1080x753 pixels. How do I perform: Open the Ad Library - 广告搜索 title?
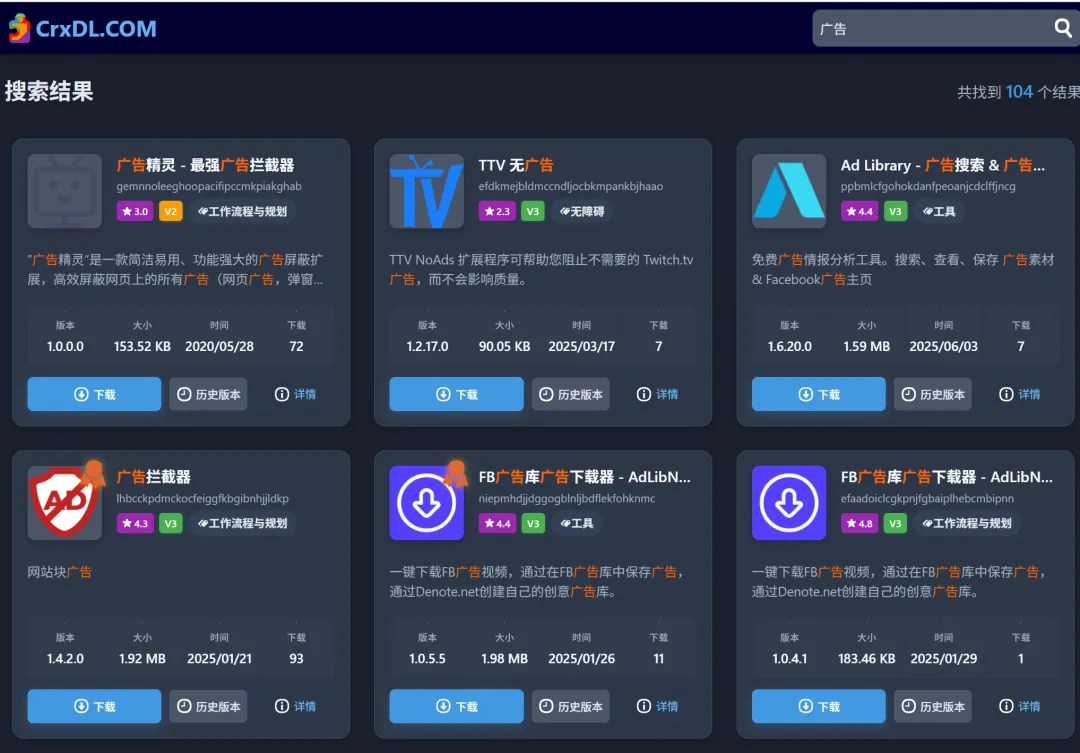click(943, 165)
